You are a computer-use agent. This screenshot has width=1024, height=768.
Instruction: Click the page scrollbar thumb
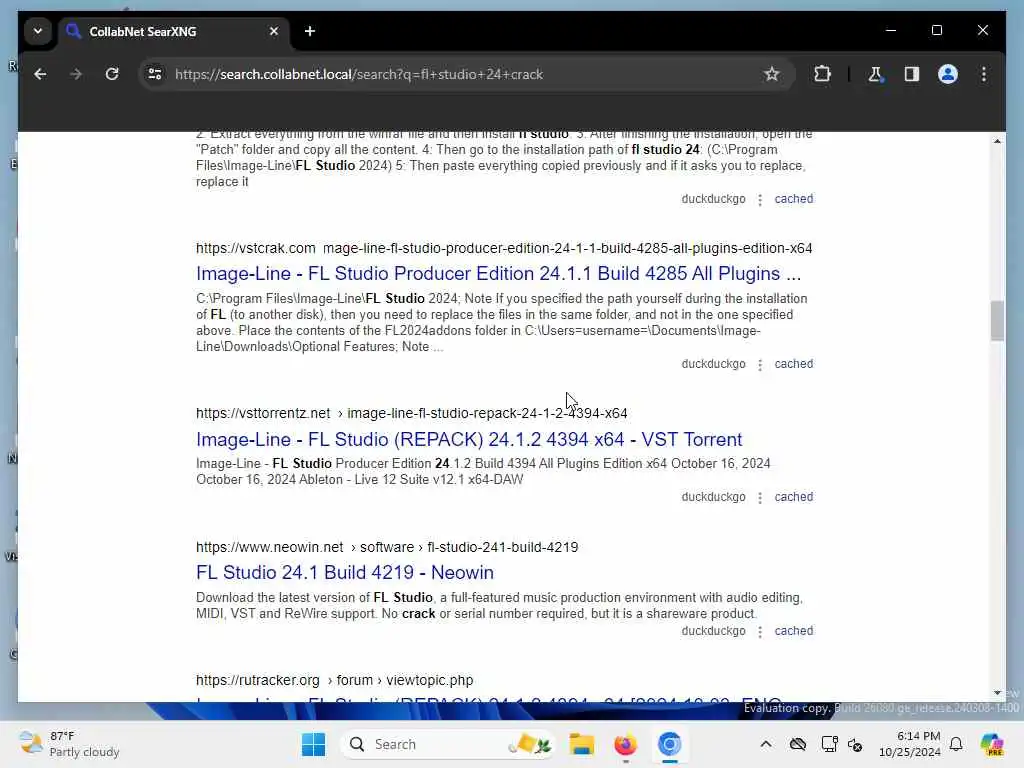(x=997, y=321)
